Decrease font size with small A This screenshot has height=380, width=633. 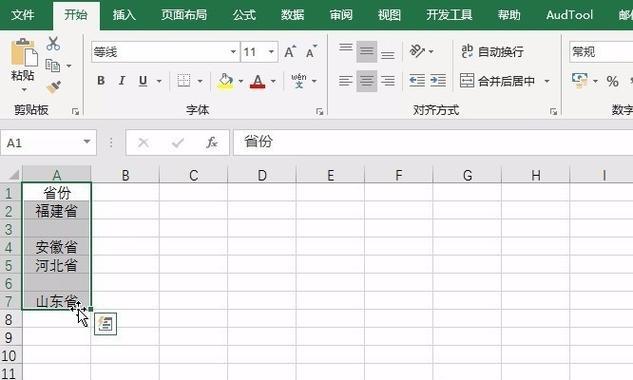tap(311, 52)
